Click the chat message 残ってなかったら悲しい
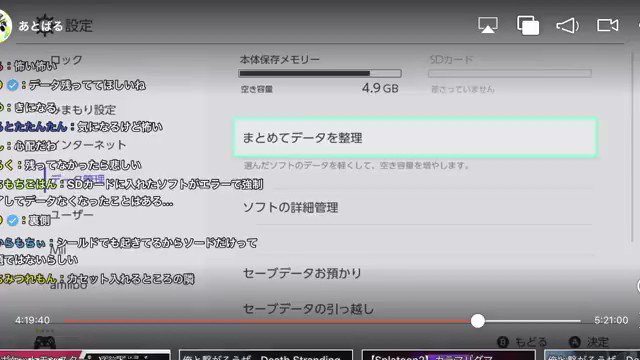Viewport: 640px width, 360px height. click(83, 165)
